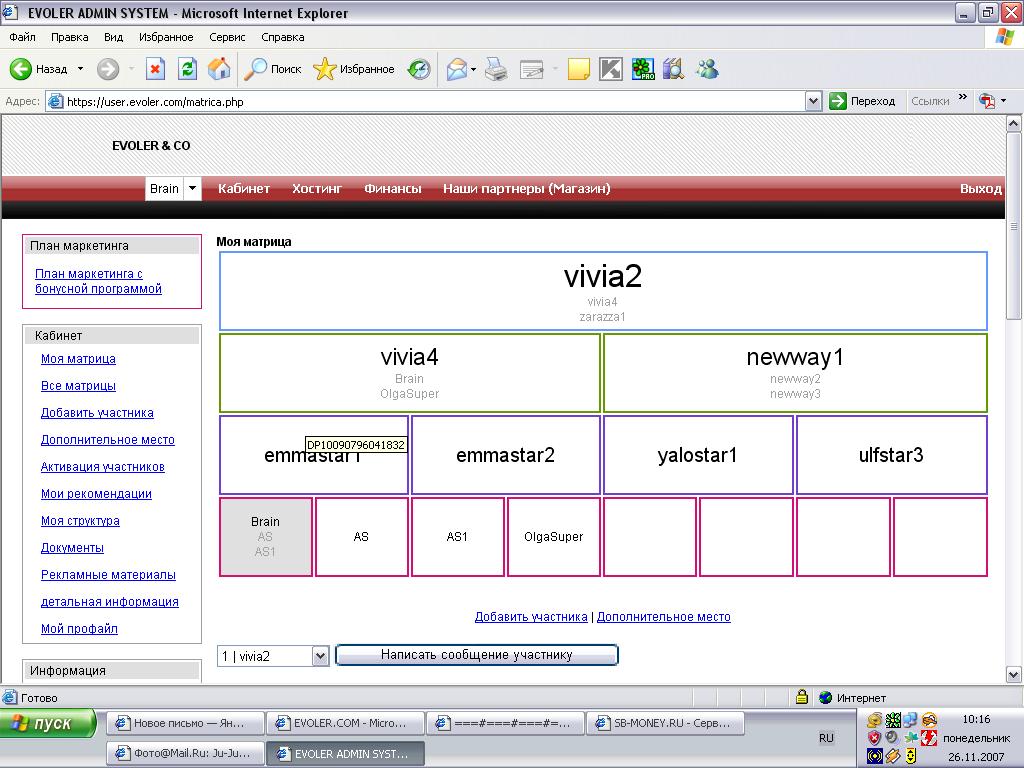Open the address bar URL dropdown
Image resolution: width=1024 pixels, height=768 pixels.
coord(814,101)
